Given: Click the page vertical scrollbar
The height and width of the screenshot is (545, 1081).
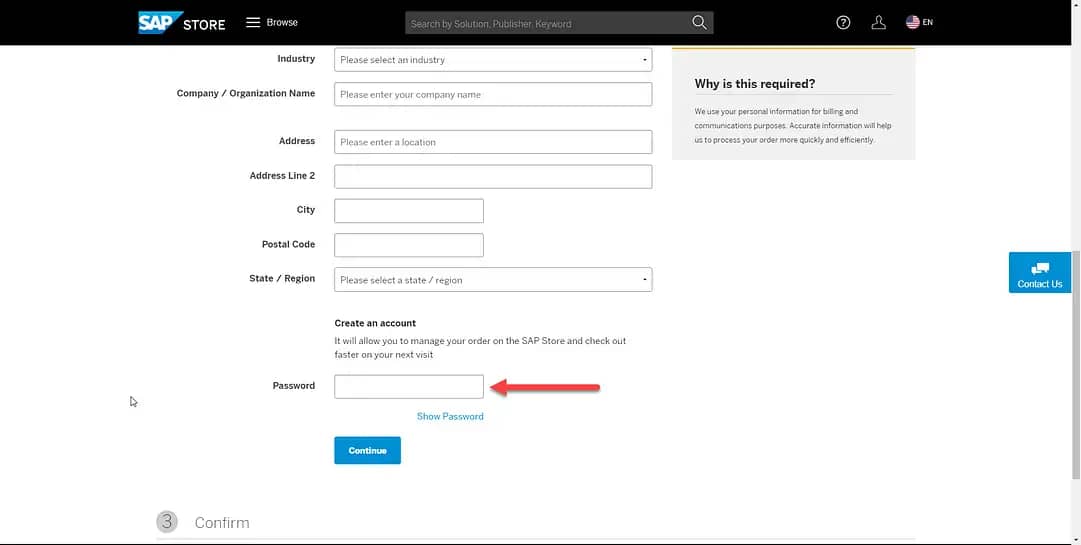Looking at the screenshot, I should point(1075,365).
